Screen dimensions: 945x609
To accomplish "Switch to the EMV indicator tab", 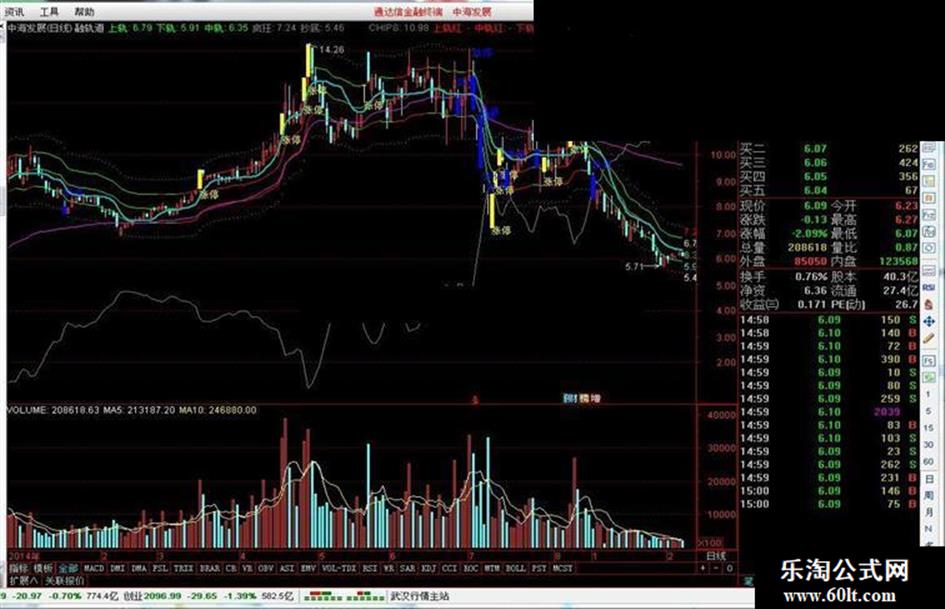I will (308, 568).
